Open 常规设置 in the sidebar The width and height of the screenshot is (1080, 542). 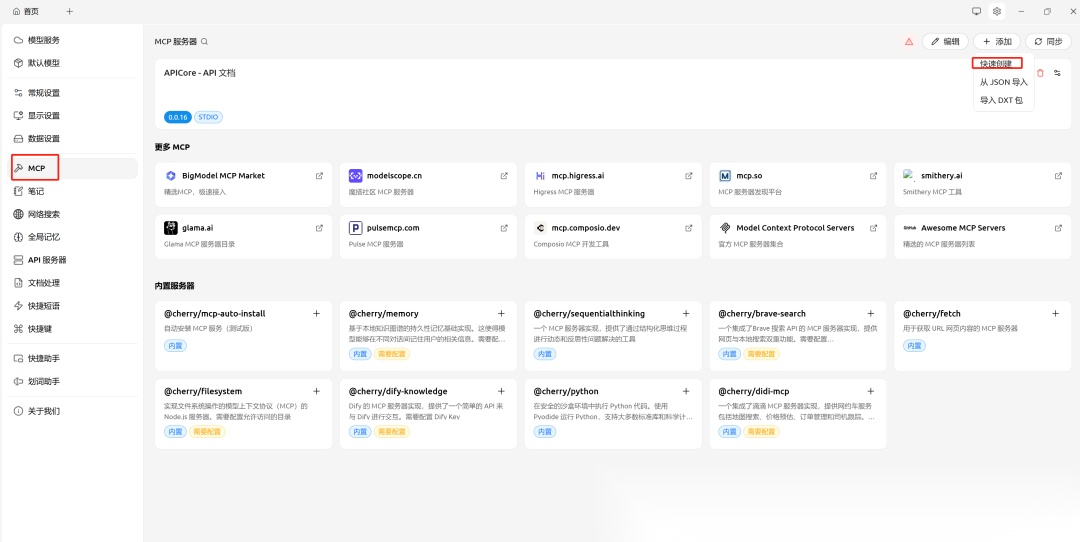pos(73,93)
